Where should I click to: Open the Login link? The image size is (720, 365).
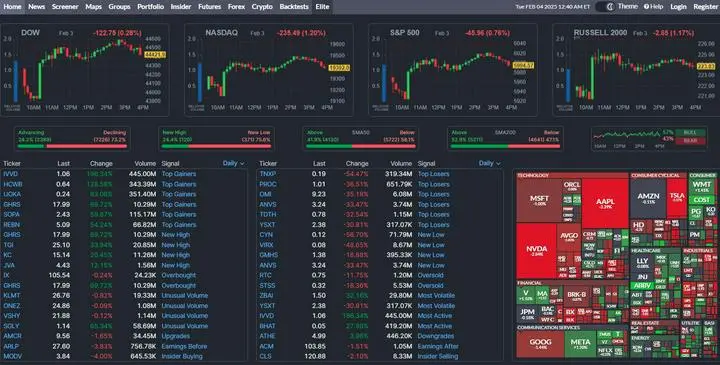[678, 6]
